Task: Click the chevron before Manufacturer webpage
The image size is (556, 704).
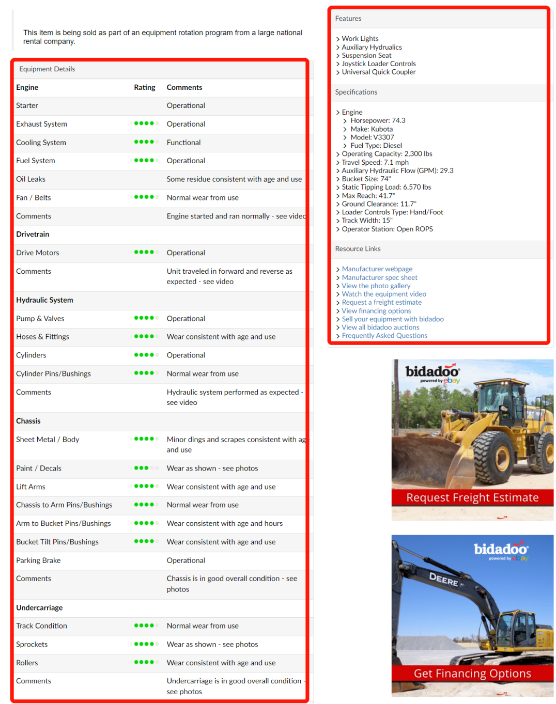Action: coord(338,269)
